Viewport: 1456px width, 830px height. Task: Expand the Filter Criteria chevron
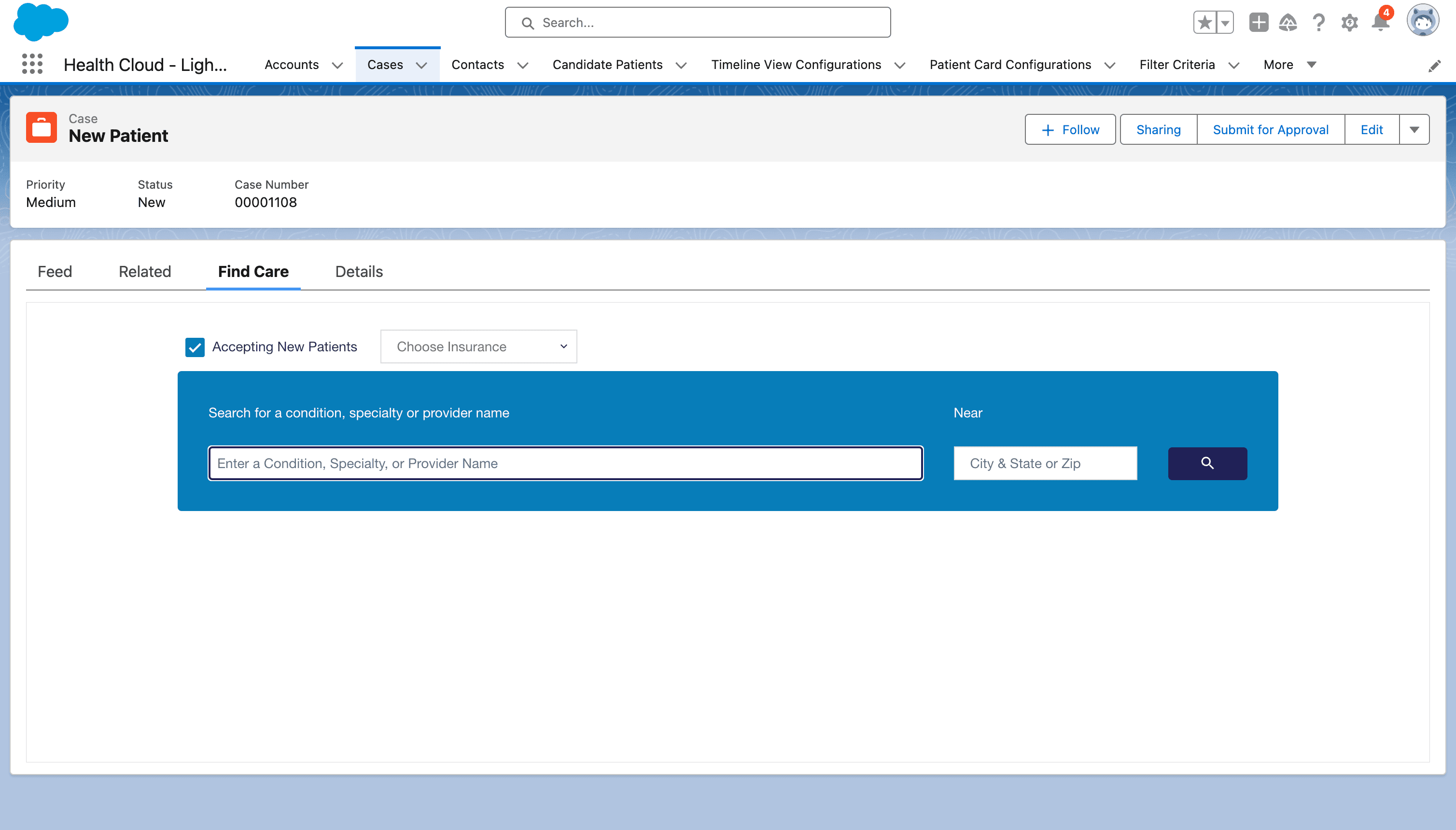click(1233, 66)
